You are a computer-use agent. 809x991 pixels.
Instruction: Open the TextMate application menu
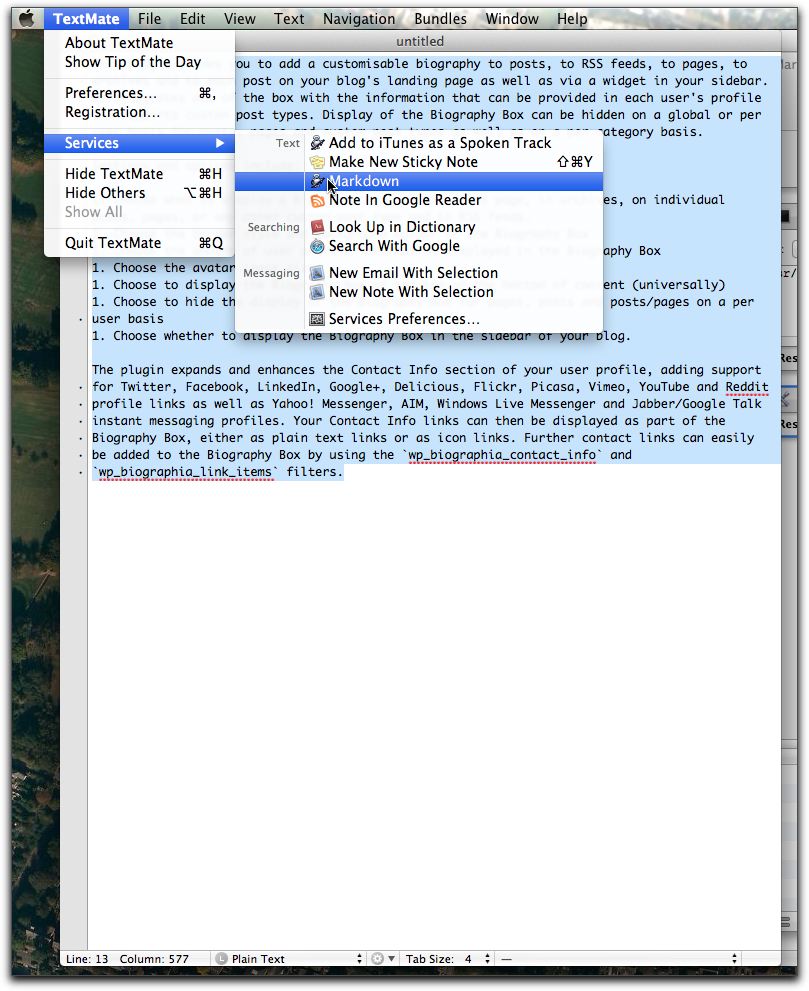(x=86, y=19)
